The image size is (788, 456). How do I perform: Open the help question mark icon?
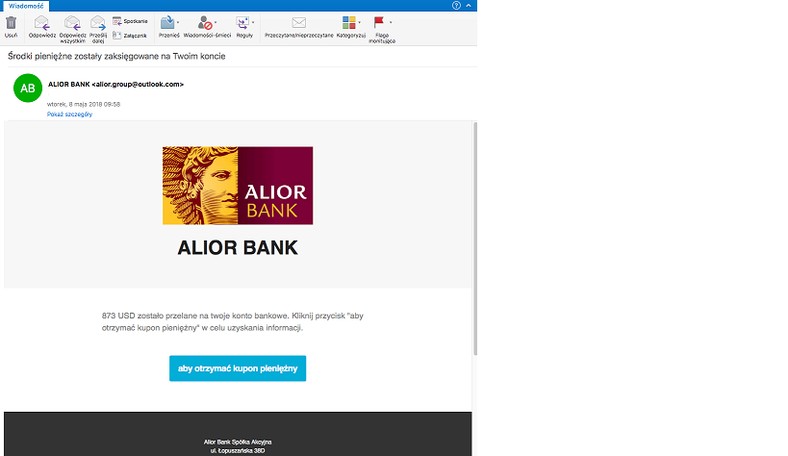coord(456,6)
